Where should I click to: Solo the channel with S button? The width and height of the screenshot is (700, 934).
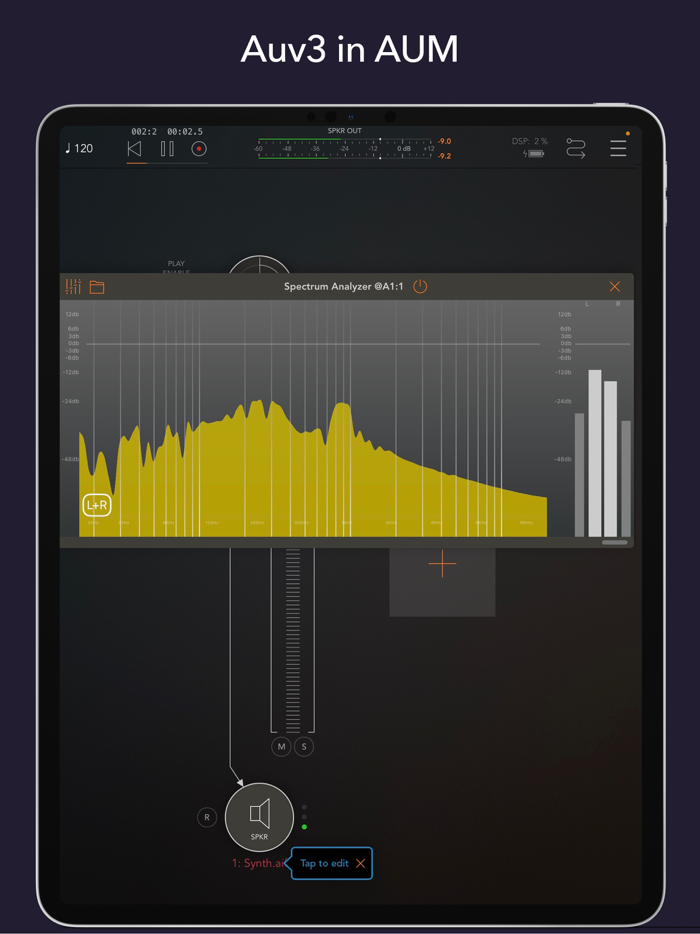[304, 746]
